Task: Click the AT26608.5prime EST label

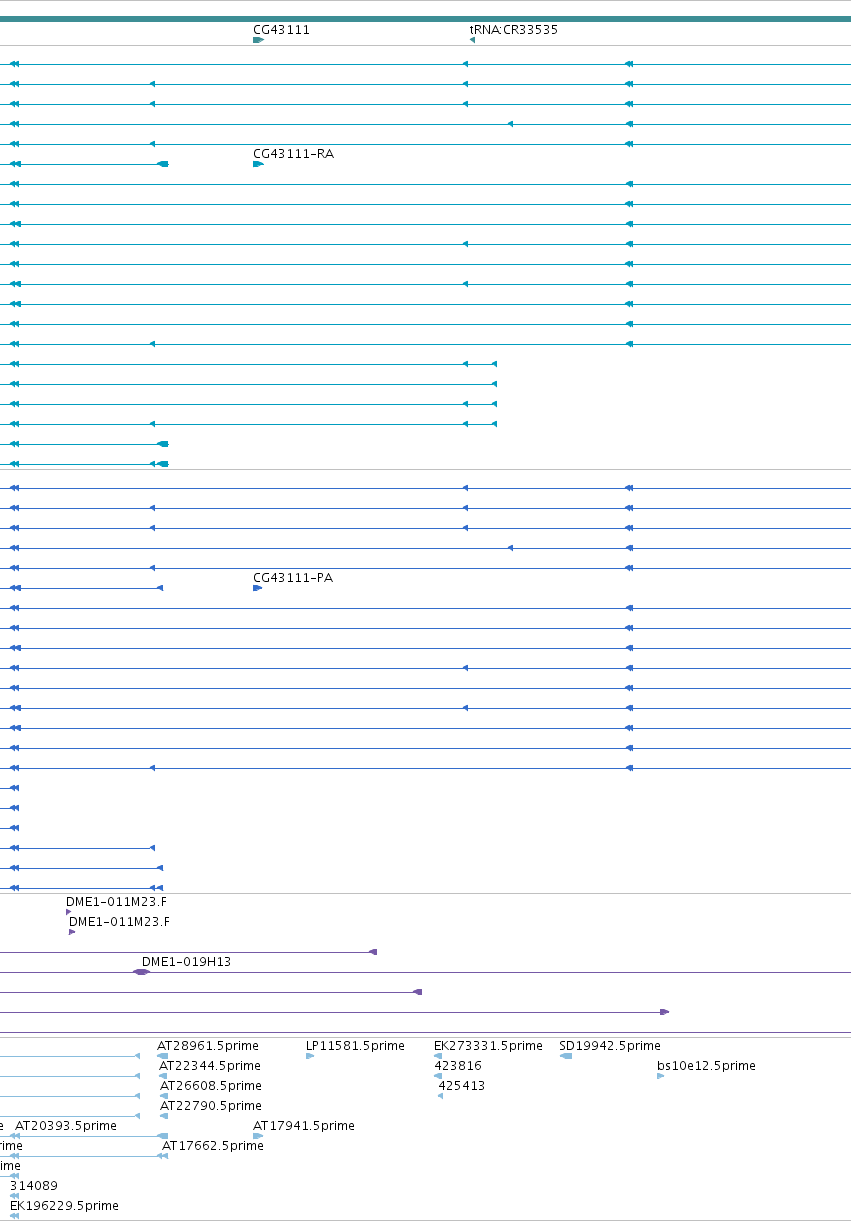Action: point(211,1086)
